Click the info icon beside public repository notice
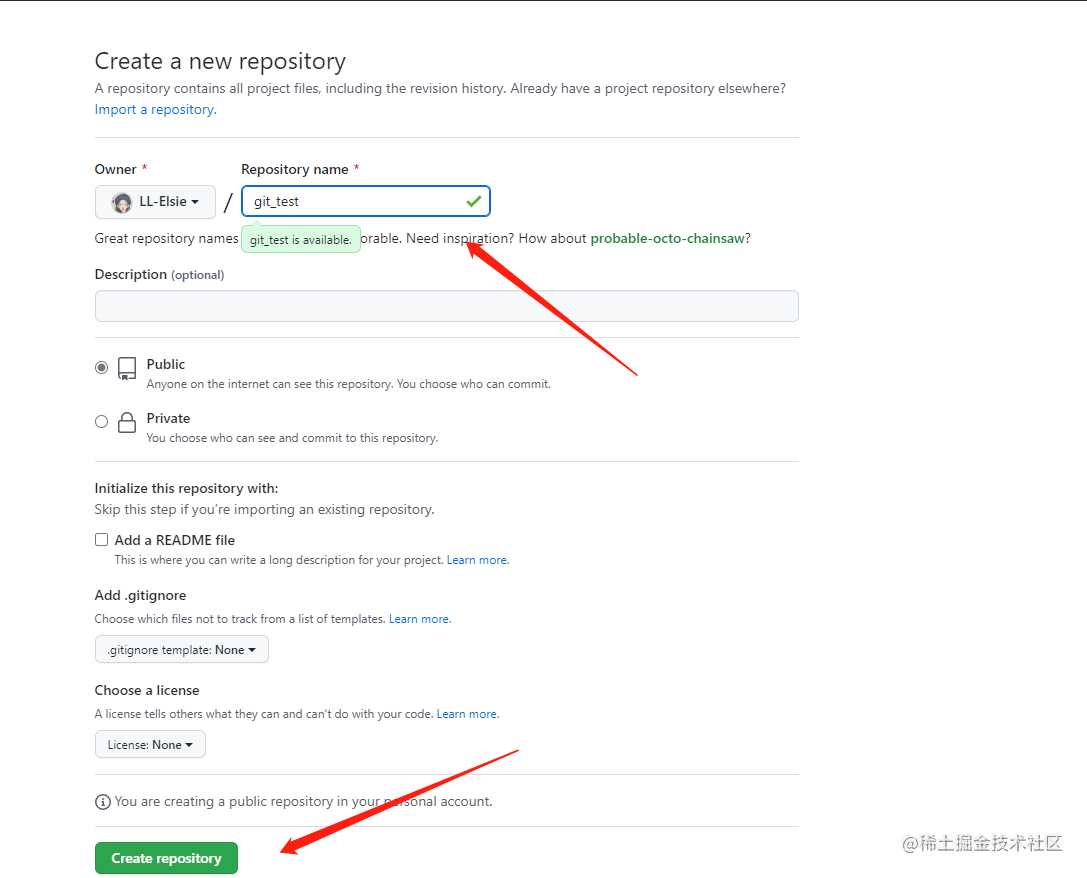1087x878 pixels. tap(102, 802)
